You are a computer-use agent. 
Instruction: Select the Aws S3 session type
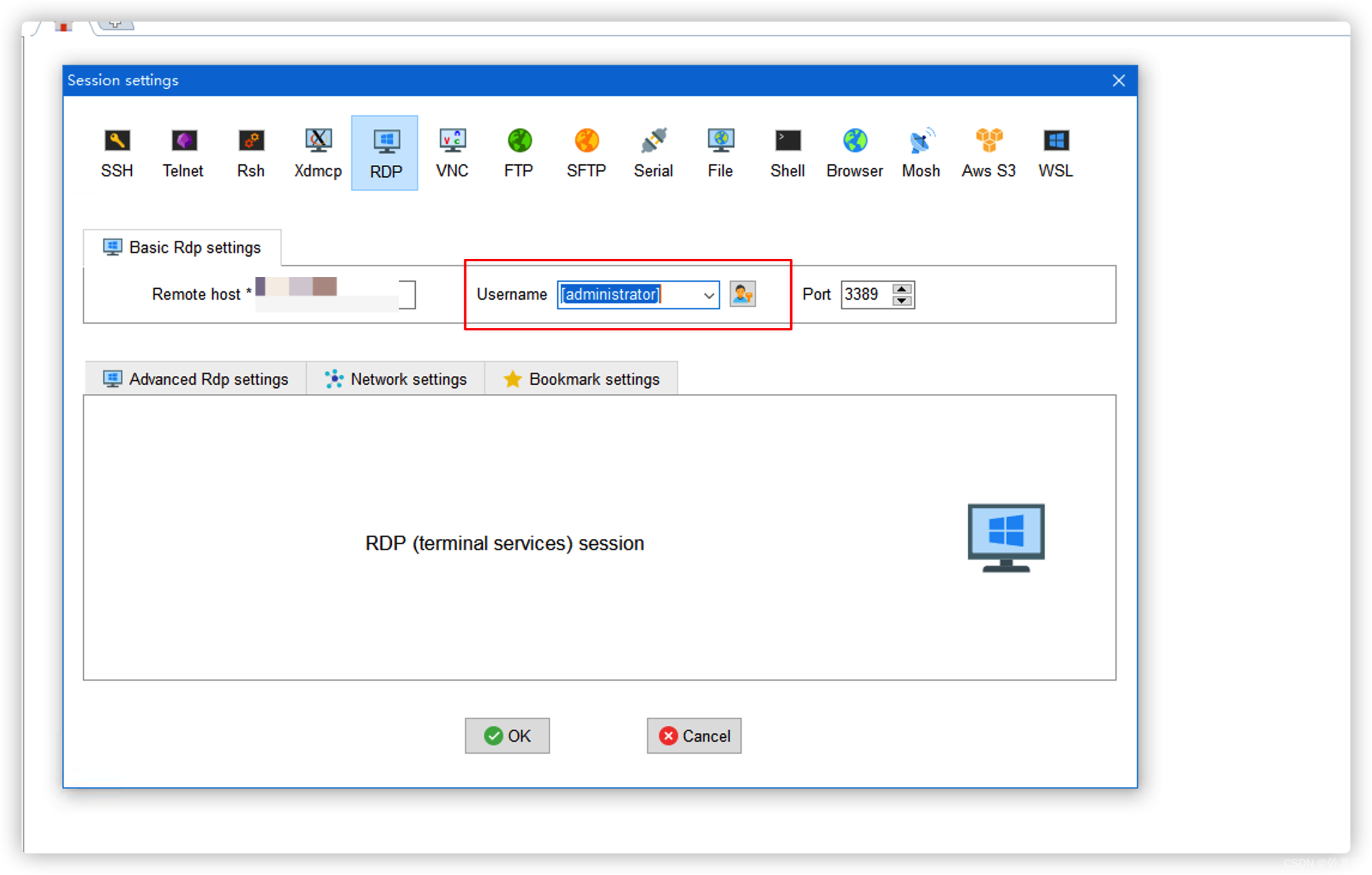click(989, 153)
